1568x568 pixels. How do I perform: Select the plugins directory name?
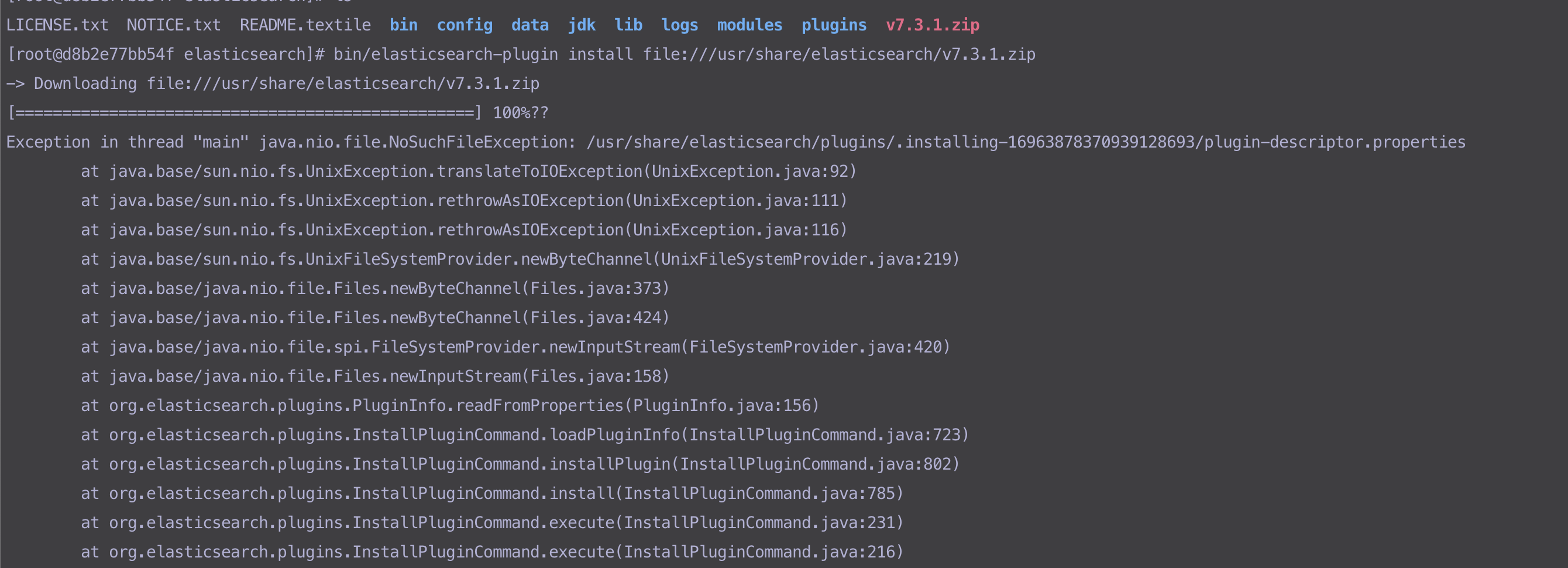point(834,25)
